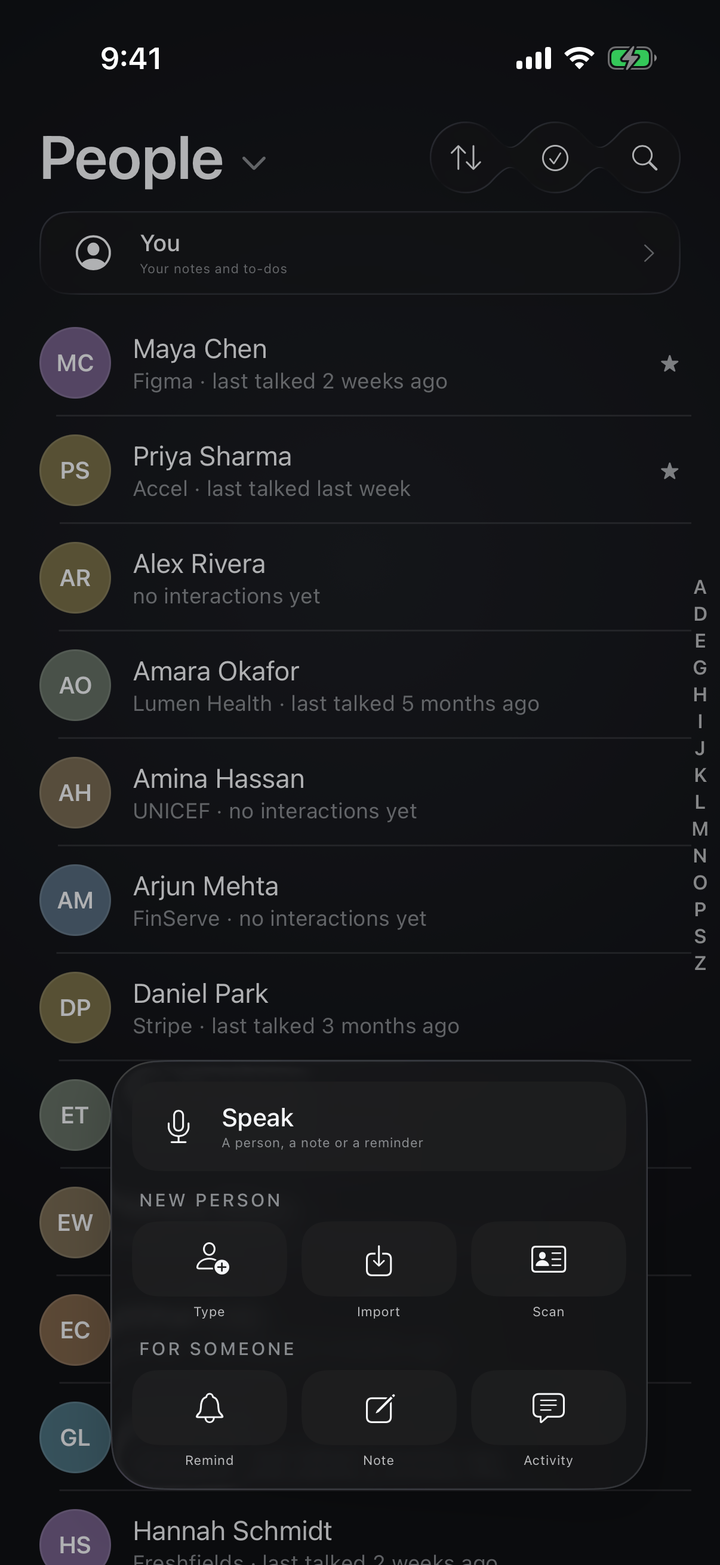The width and height of the screenshot is (720, 1565).
Task: Choose the Import contact icon
Action: click(x=379, y=1259)
